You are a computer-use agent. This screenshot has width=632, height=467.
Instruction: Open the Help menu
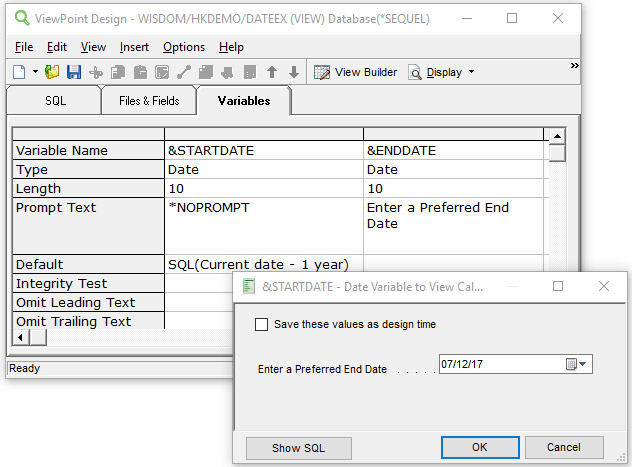click(231, 47)
